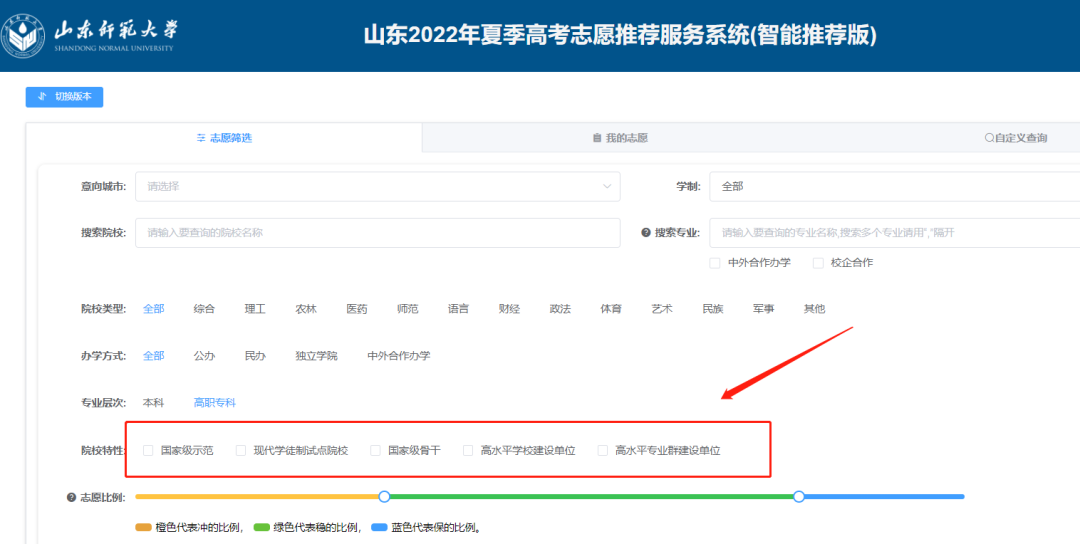Select 全部 in 办学方式 row
Image resolution: width=1080 pixels, height=544 pixels.
[x=154, y=356]
